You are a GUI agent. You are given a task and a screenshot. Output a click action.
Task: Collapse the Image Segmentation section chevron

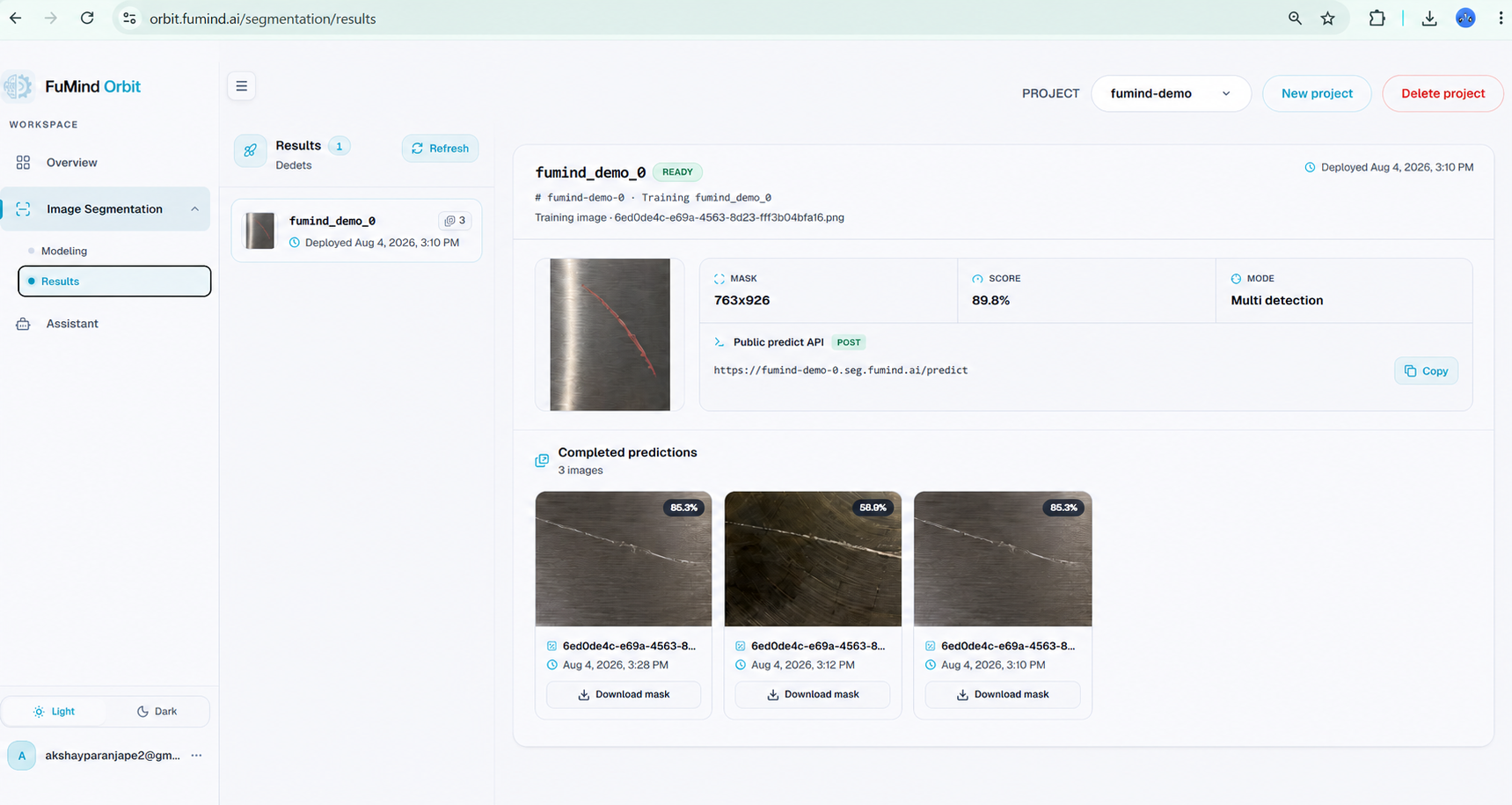(194, 209)
